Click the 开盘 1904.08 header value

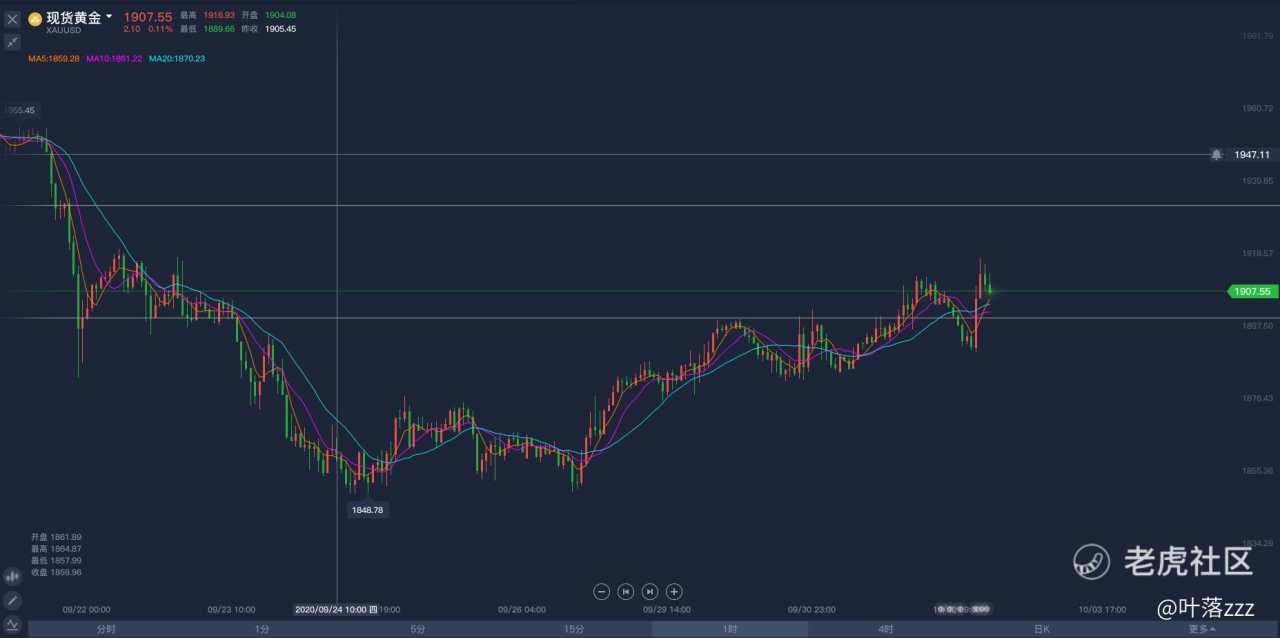[269, 15]
